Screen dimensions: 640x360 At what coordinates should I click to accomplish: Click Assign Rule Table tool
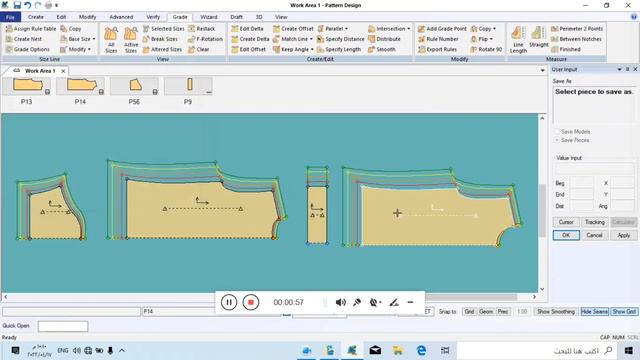tap(31, 29)
